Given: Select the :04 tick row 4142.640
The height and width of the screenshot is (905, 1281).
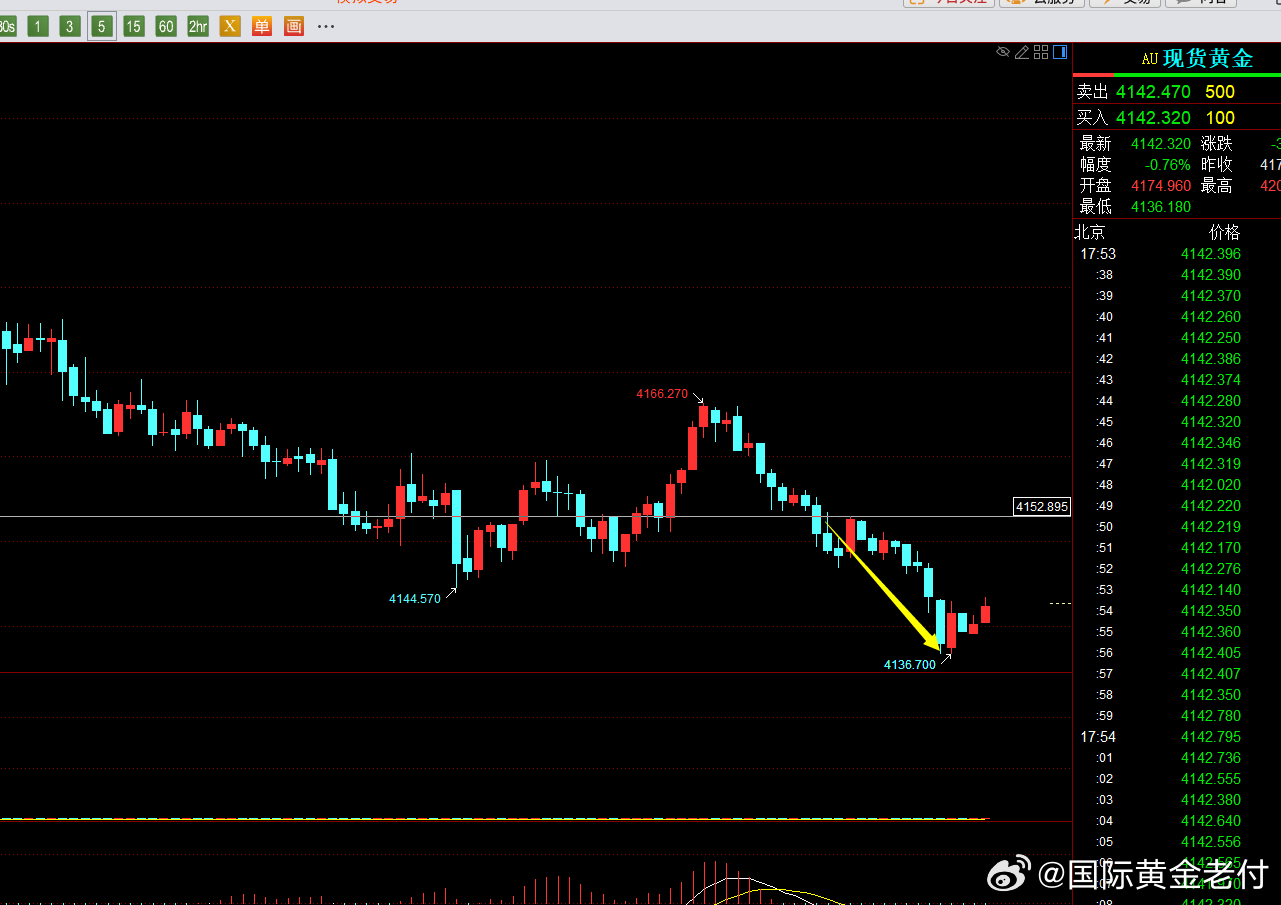Looking at the screenshot, I should tap(1177, 821).
